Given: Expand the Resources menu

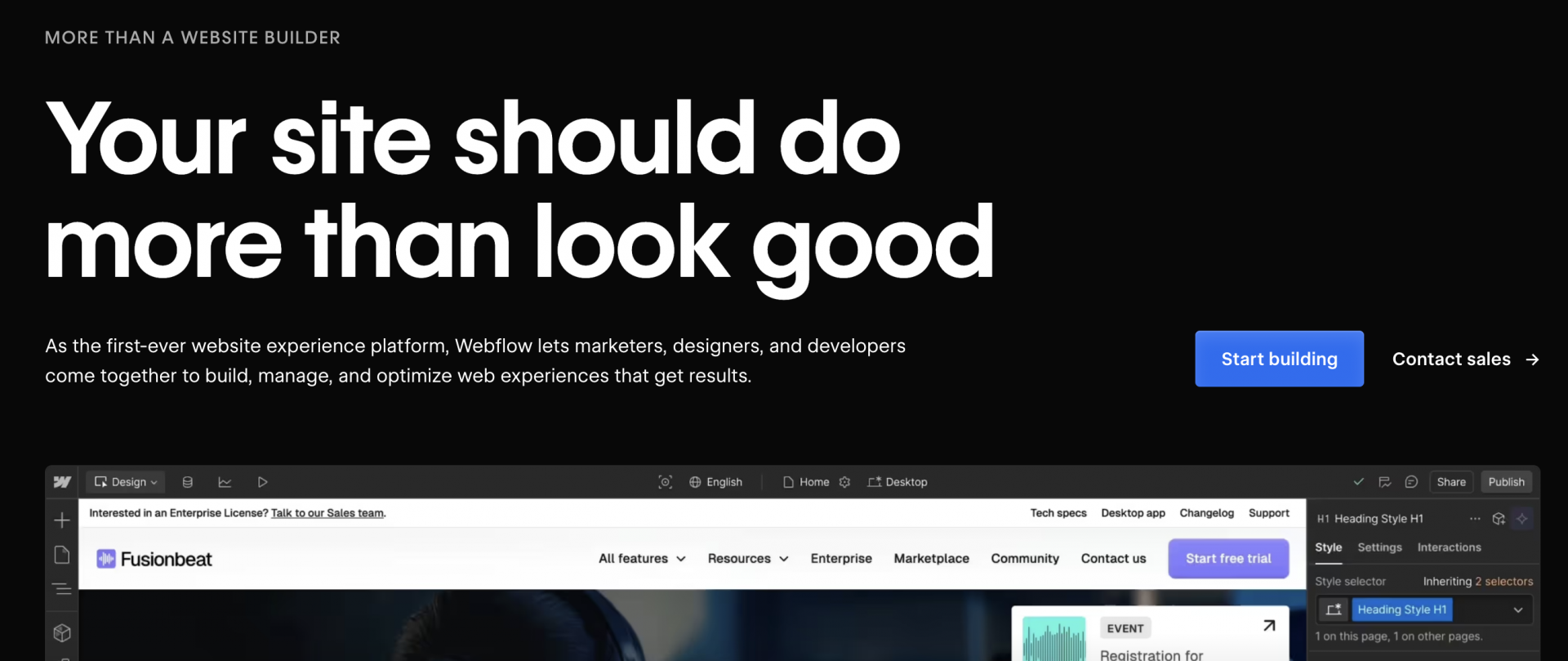Looking at the screenshot, I should tap(748, 559).
